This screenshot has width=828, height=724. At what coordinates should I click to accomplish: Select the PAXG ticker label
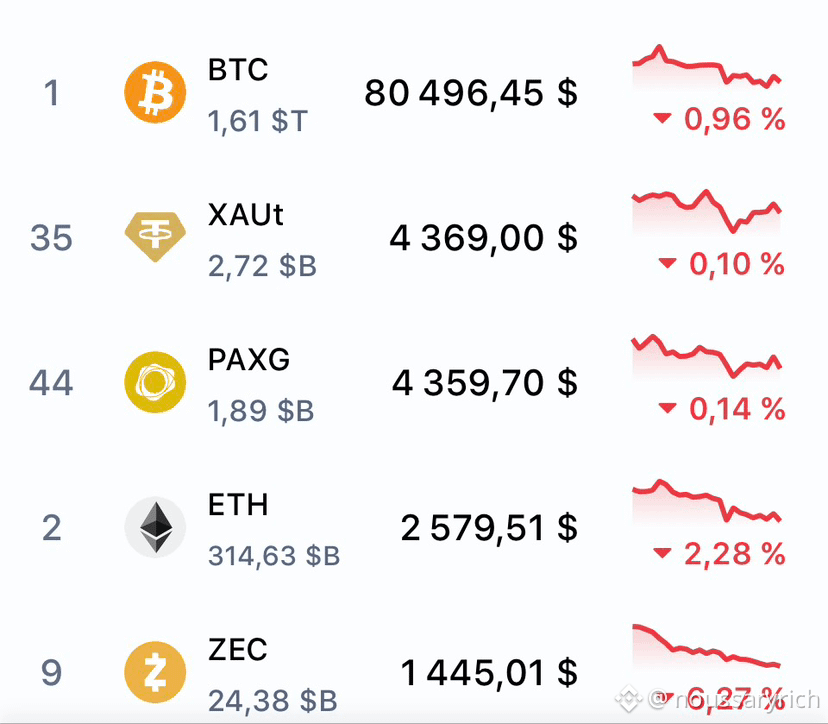click(249, 360)
